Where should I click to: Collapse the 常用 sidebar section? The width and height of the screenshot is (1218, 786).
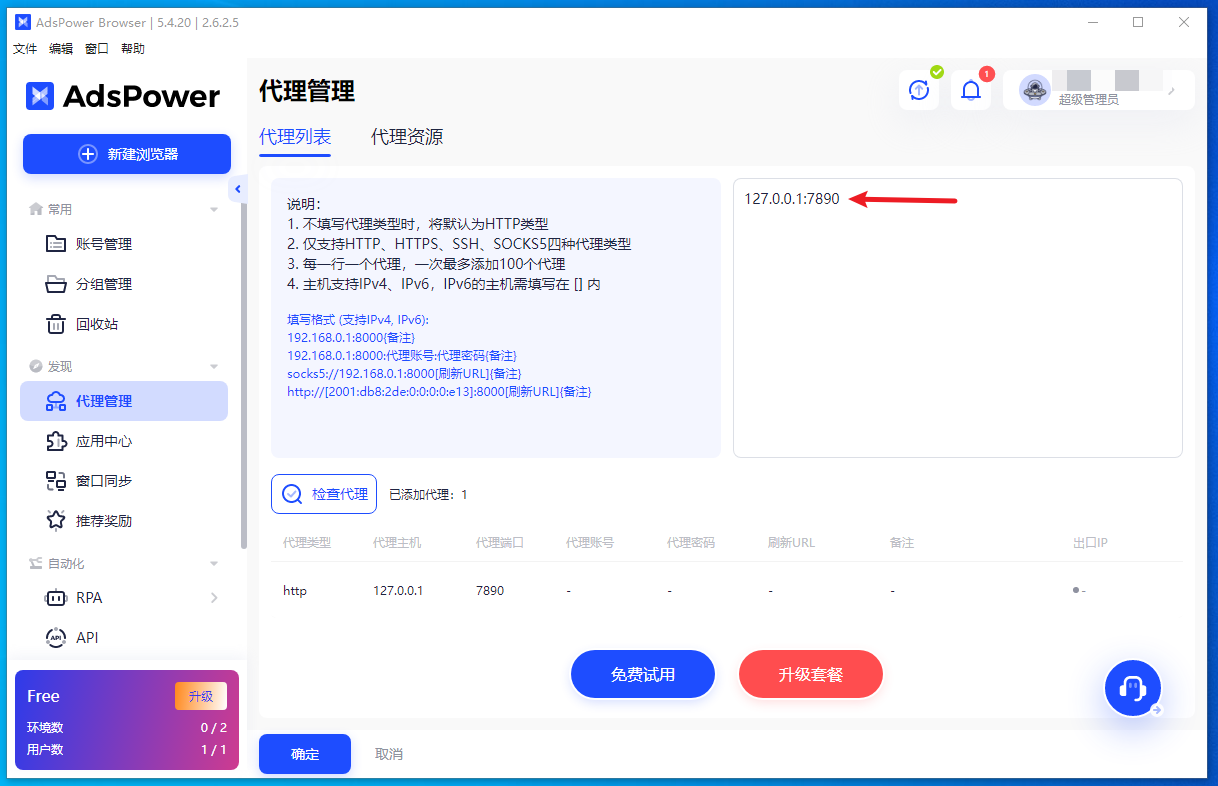click(213, 210)
